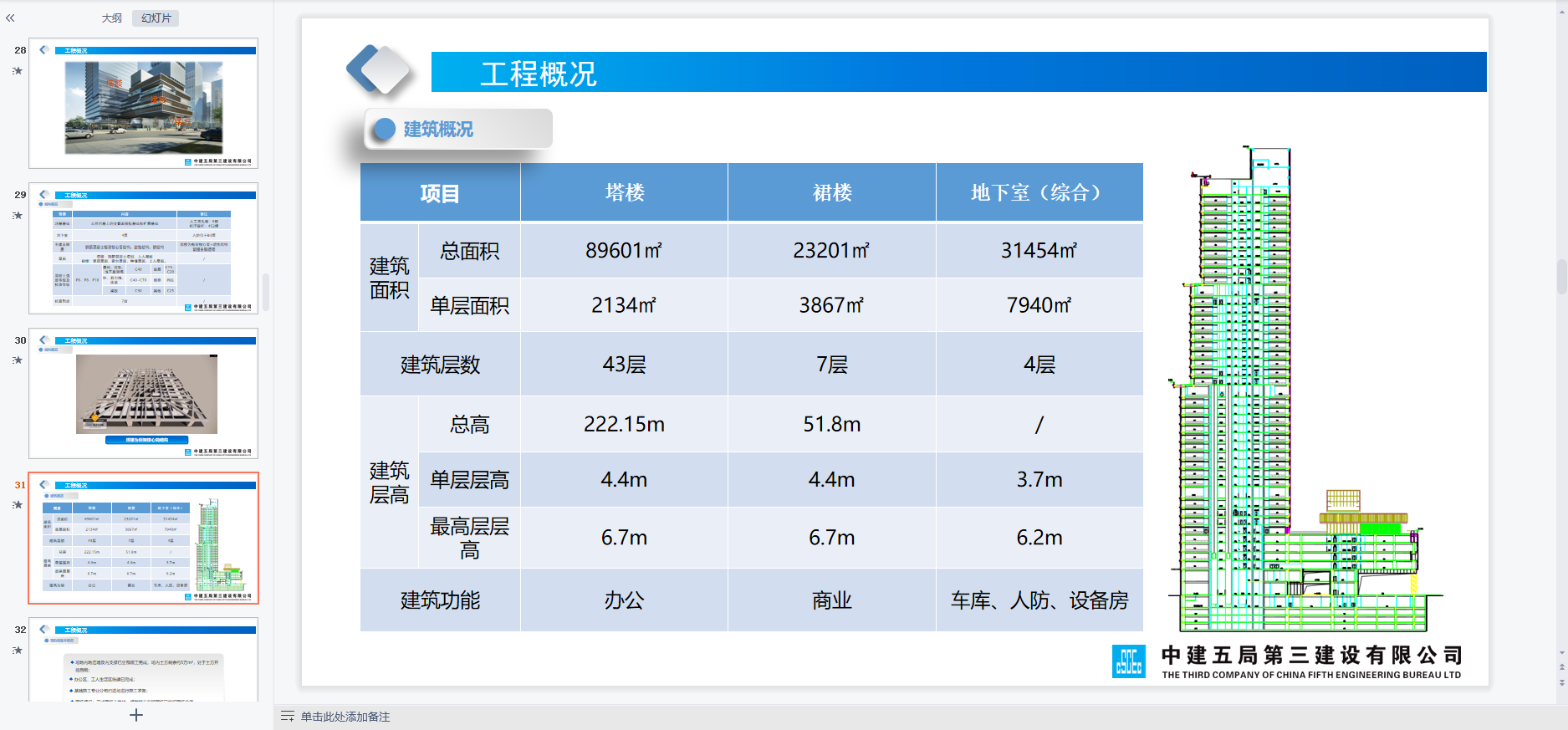
Task: Go to next slide using double-down arrow
Action: (1561, 682)
